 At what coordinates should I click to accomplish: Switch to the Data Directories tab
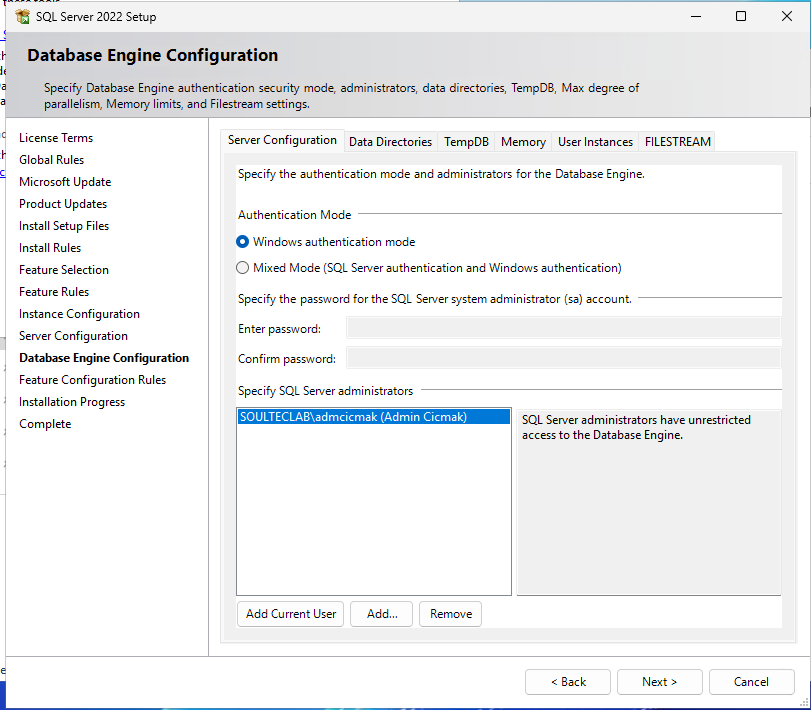coord(390,142)
